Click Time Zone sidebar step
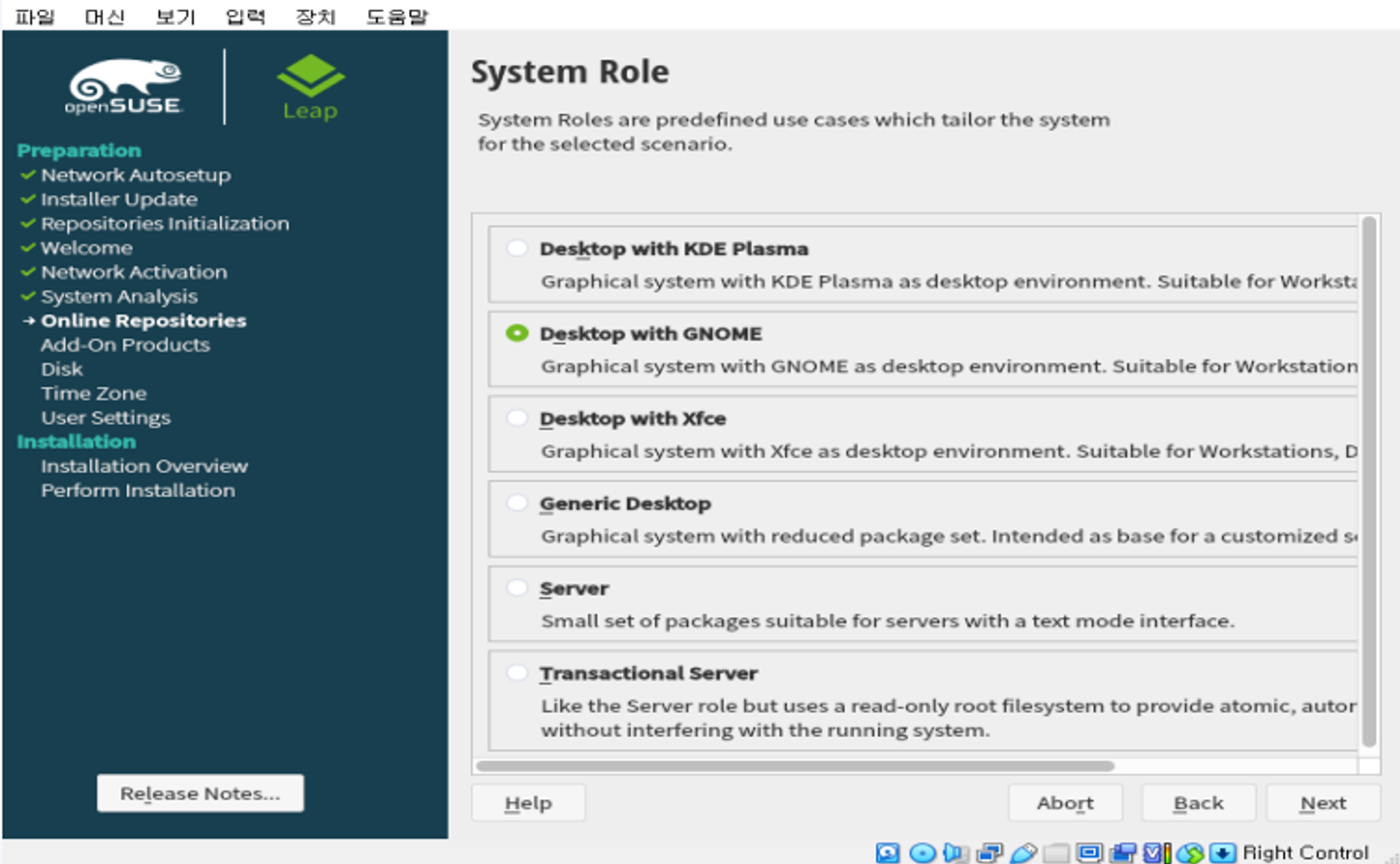Viewport: 1400px width, 864px height. tap(94, 393)
